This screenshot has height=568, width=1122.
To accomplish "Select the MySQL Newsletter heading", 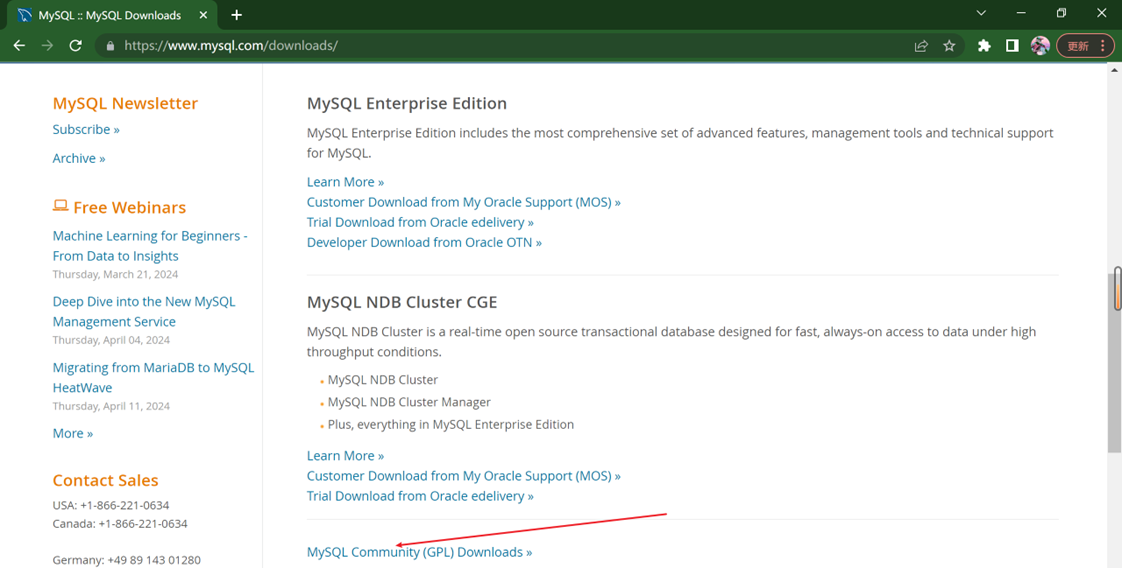I will 125,103.
